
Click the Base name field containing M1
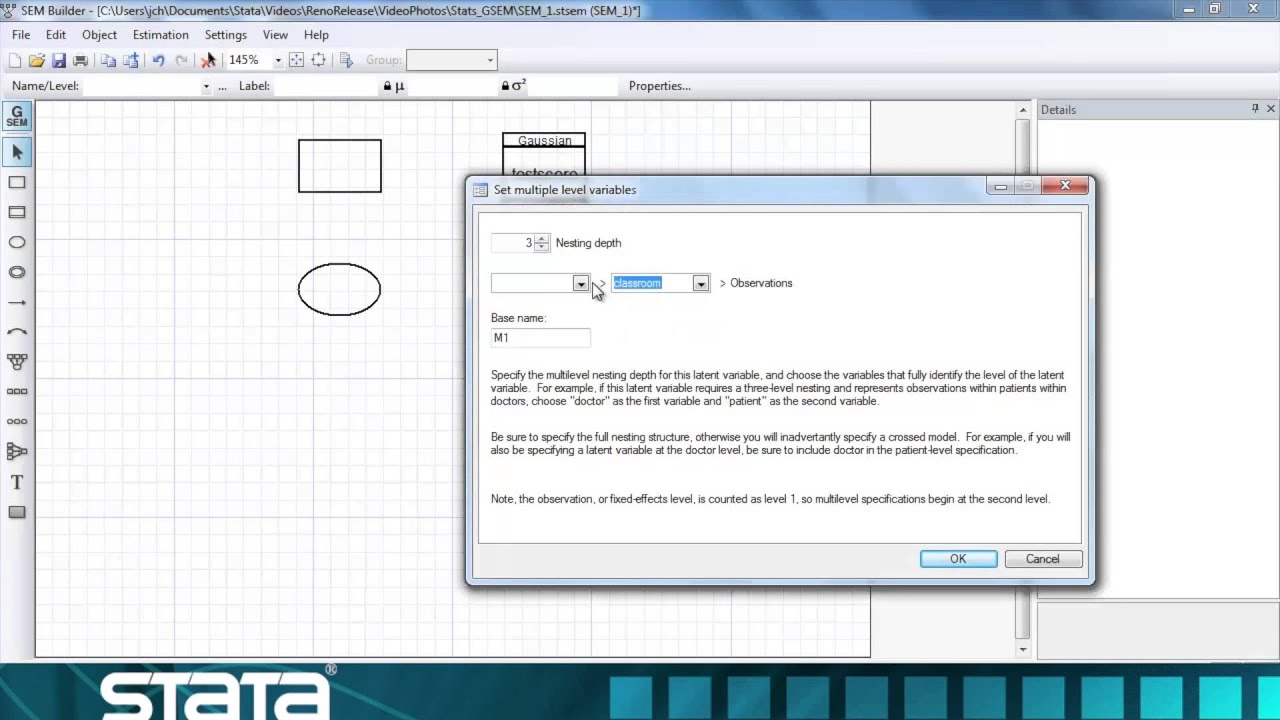[540, 338]
